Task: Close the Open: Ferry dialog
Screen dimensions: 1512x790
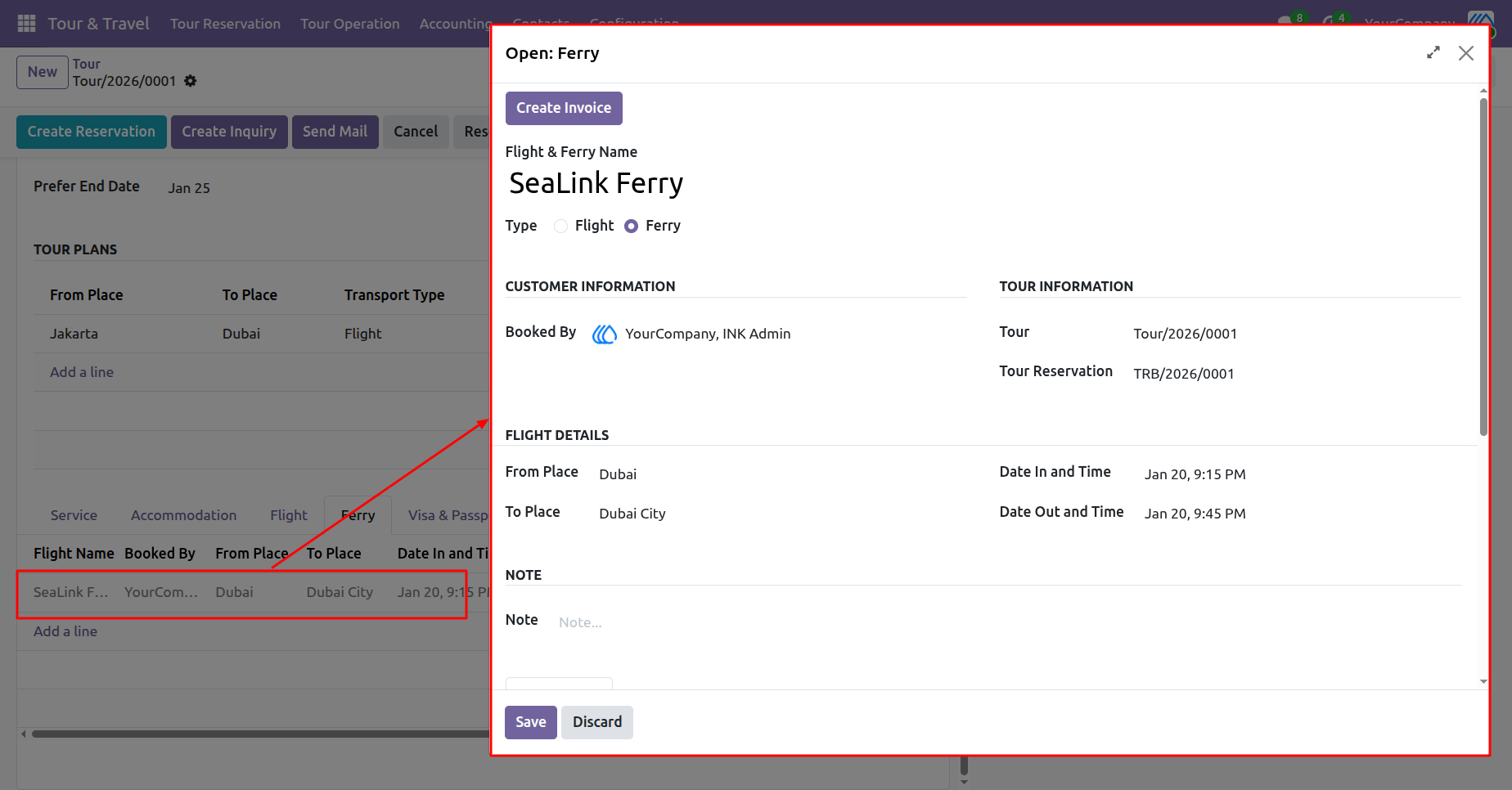Action: tap(1466, 53)
